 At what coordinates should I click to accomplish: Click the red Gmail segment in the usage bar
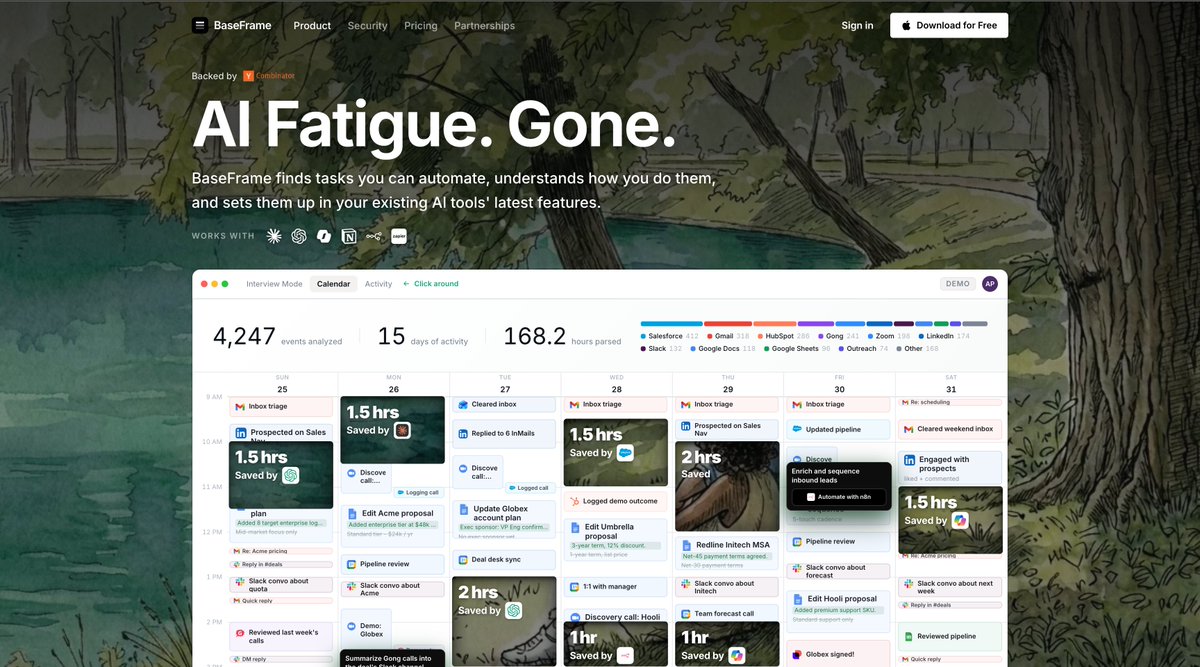728,324
